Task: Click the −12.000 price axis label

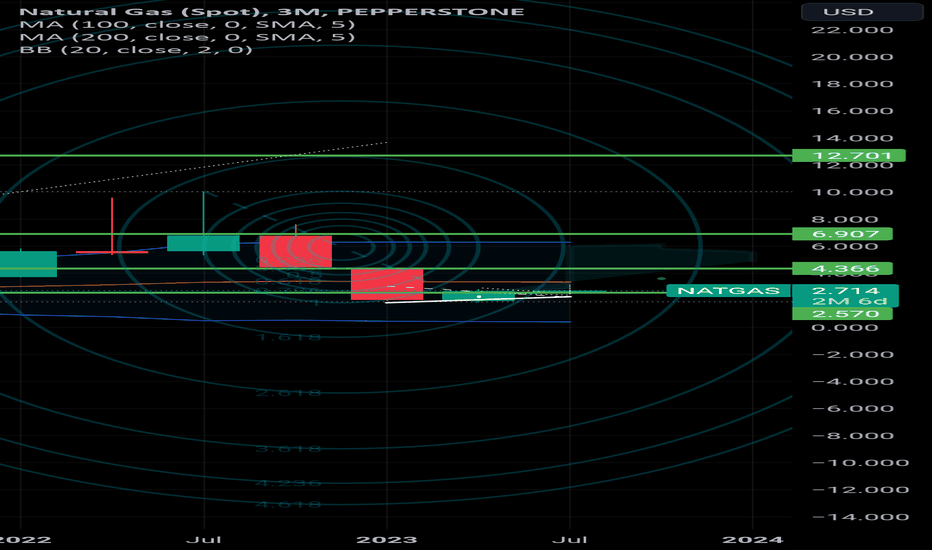Action: 859,490
